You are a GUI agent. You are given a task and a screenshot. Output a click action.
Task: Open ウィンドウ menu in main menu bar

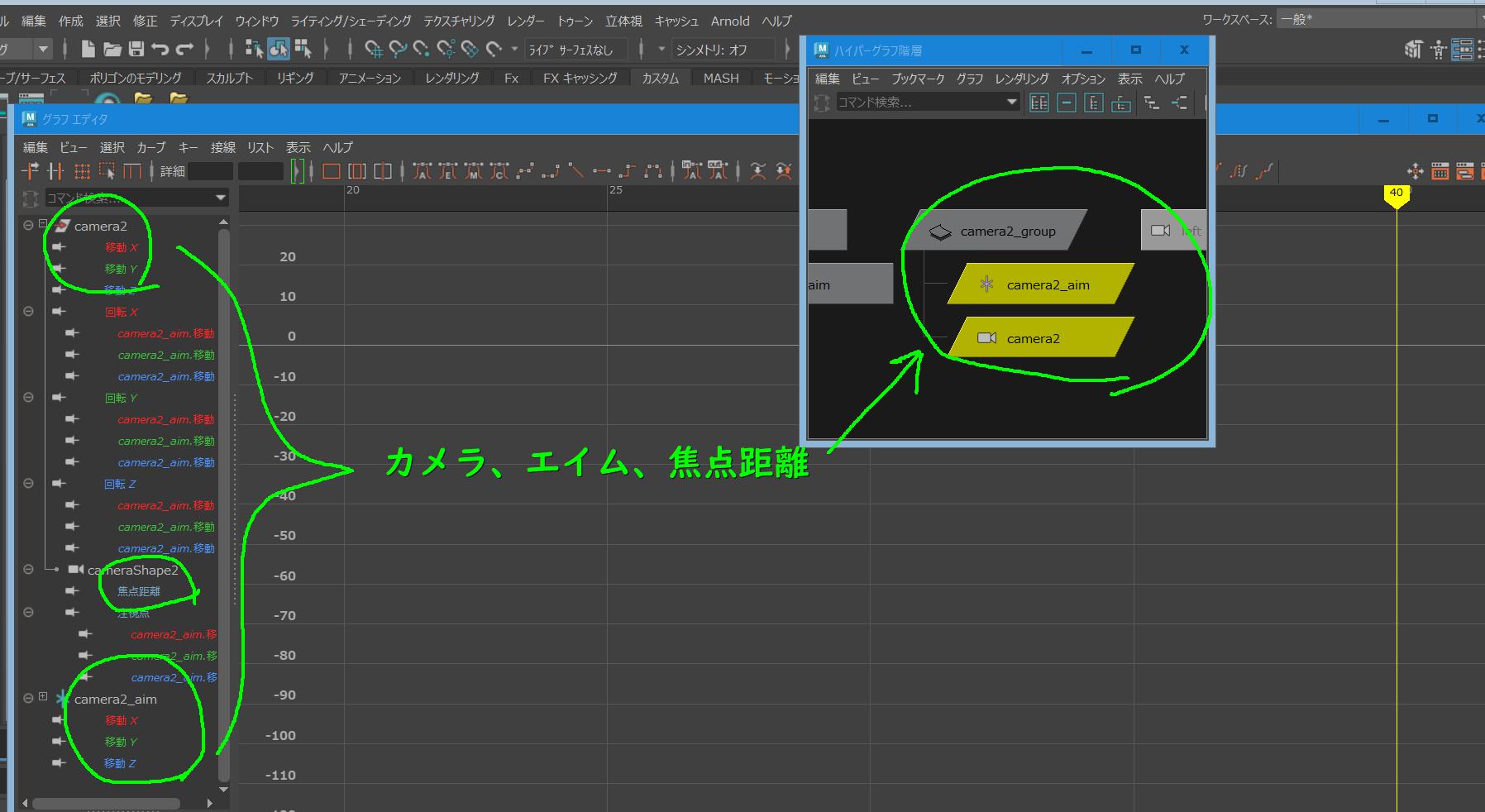pos(257,21)
